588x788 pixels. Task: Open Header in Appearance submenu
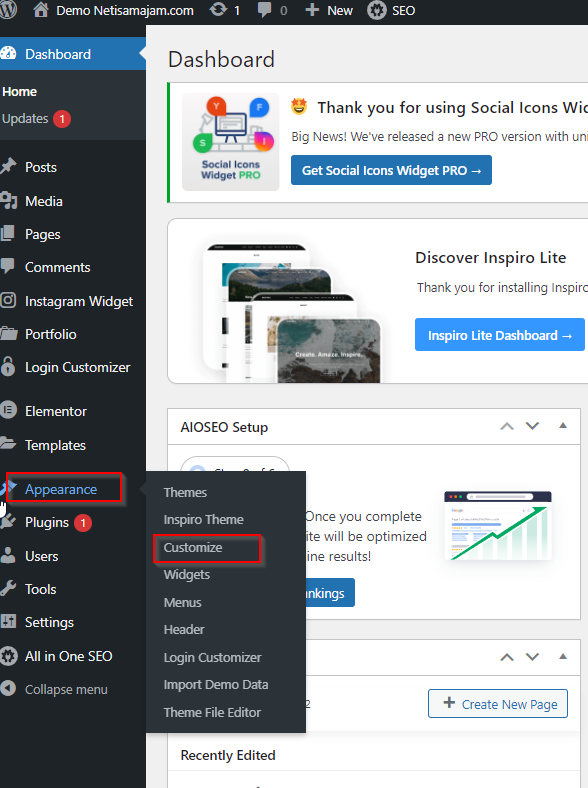(184, 630)
